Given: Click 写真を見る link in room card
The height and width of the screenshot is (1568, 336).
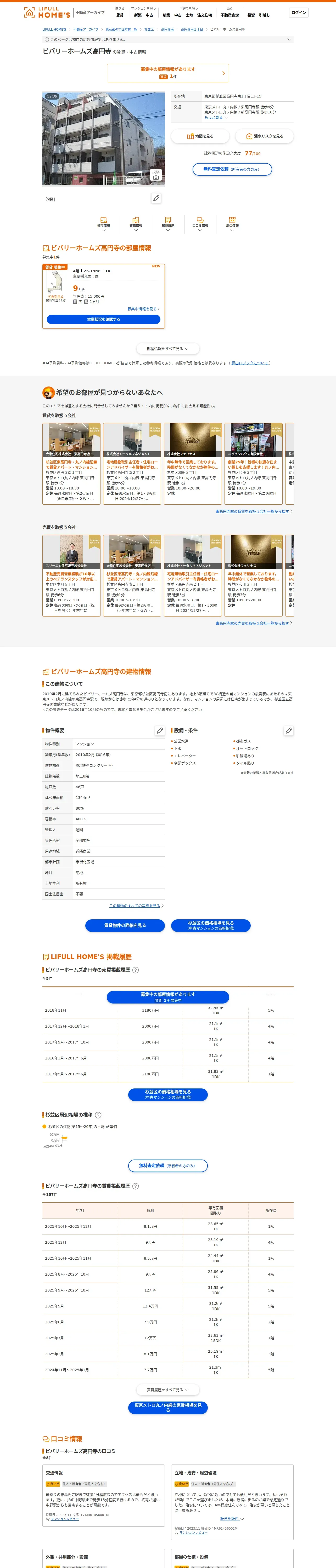Looking at the screenshot, I should [x=55, y=296].
